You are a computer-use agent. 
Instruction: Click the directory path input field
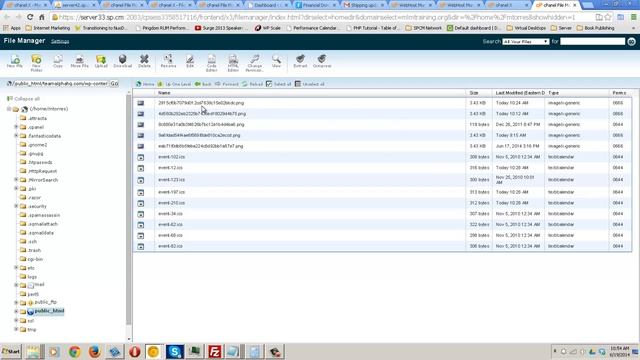click(x=61, y=84)
